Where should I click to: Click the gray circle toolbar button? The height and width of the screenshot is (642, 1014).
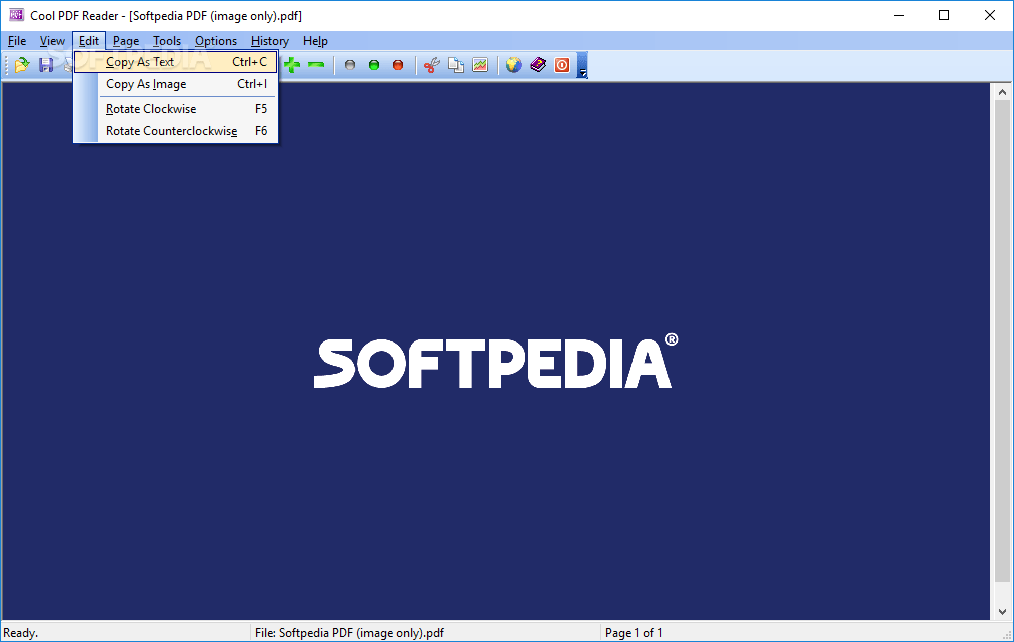pyautogui.click(x=350, y=65)
